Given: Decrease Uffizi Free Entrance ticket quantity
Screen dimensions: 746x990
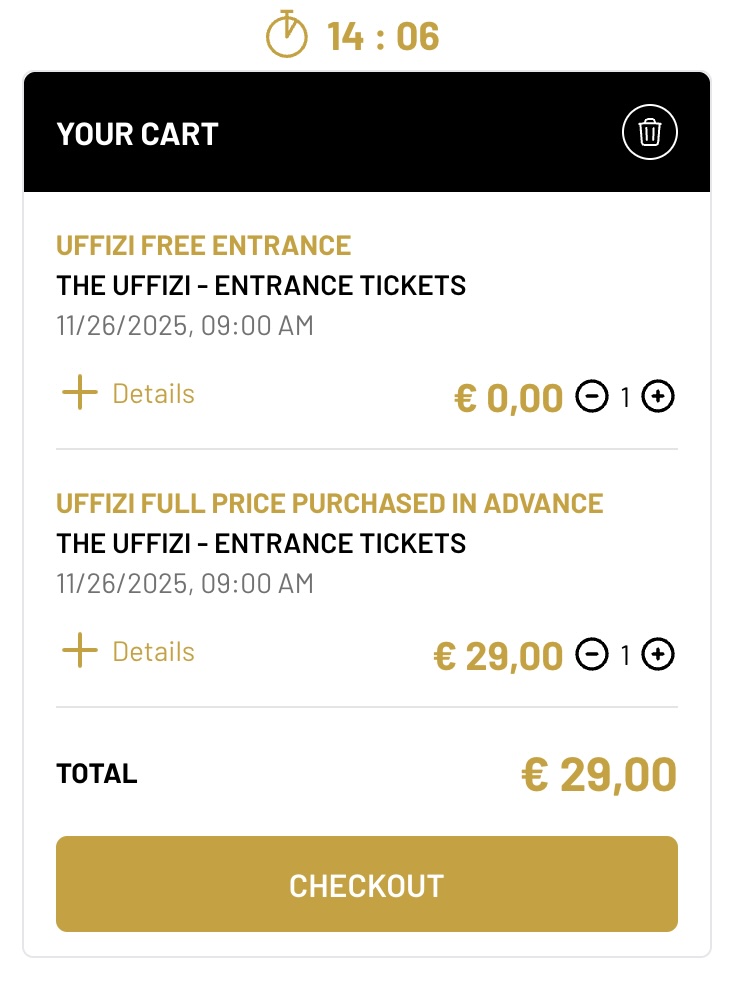Looking at the screenshot, I should [591, 397].
